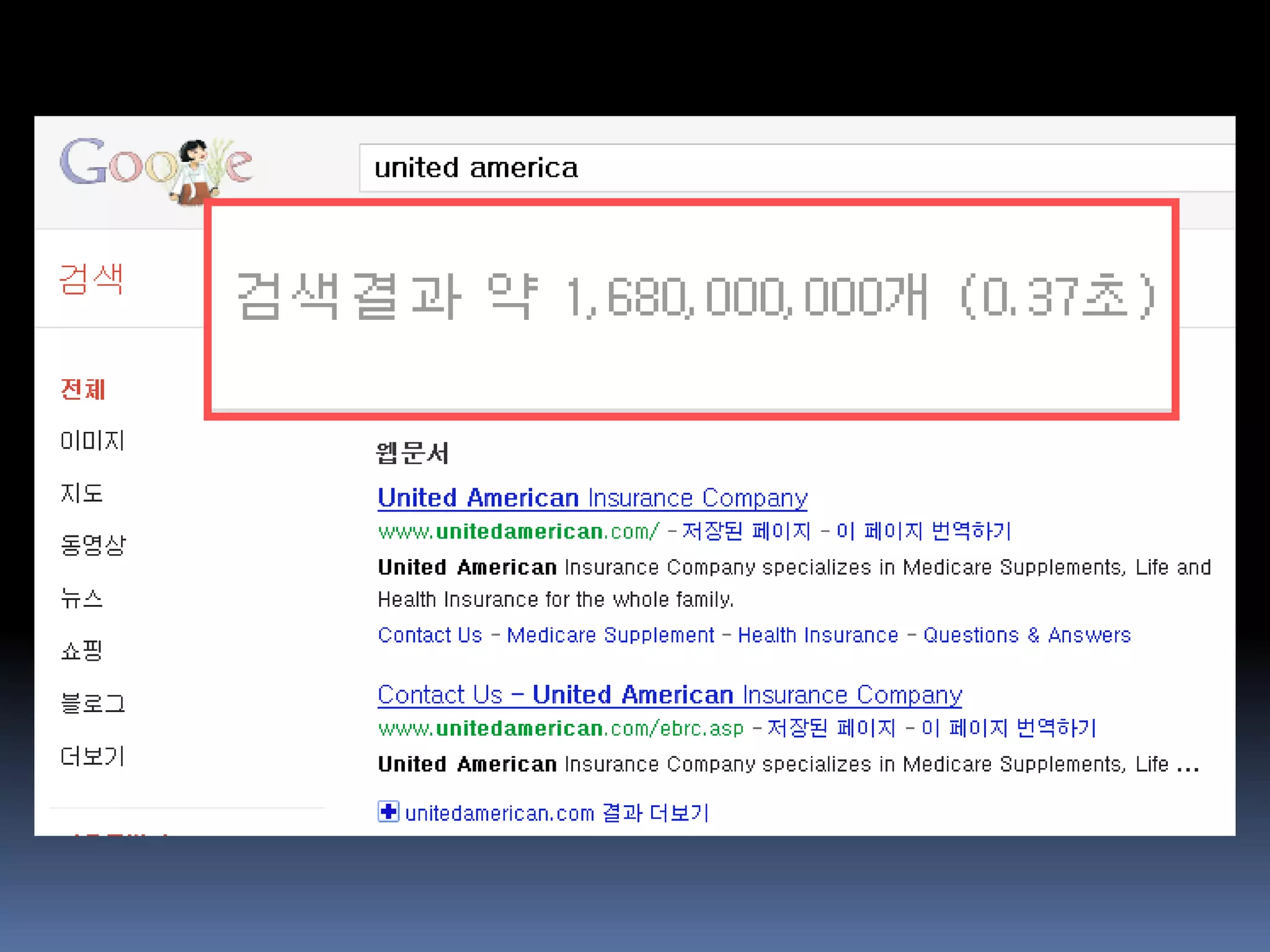The width and height of the screenshot is (1270, 952).
Task: Open 지도 (Maps) from the sidebar
Action: (x=82, y=493)
